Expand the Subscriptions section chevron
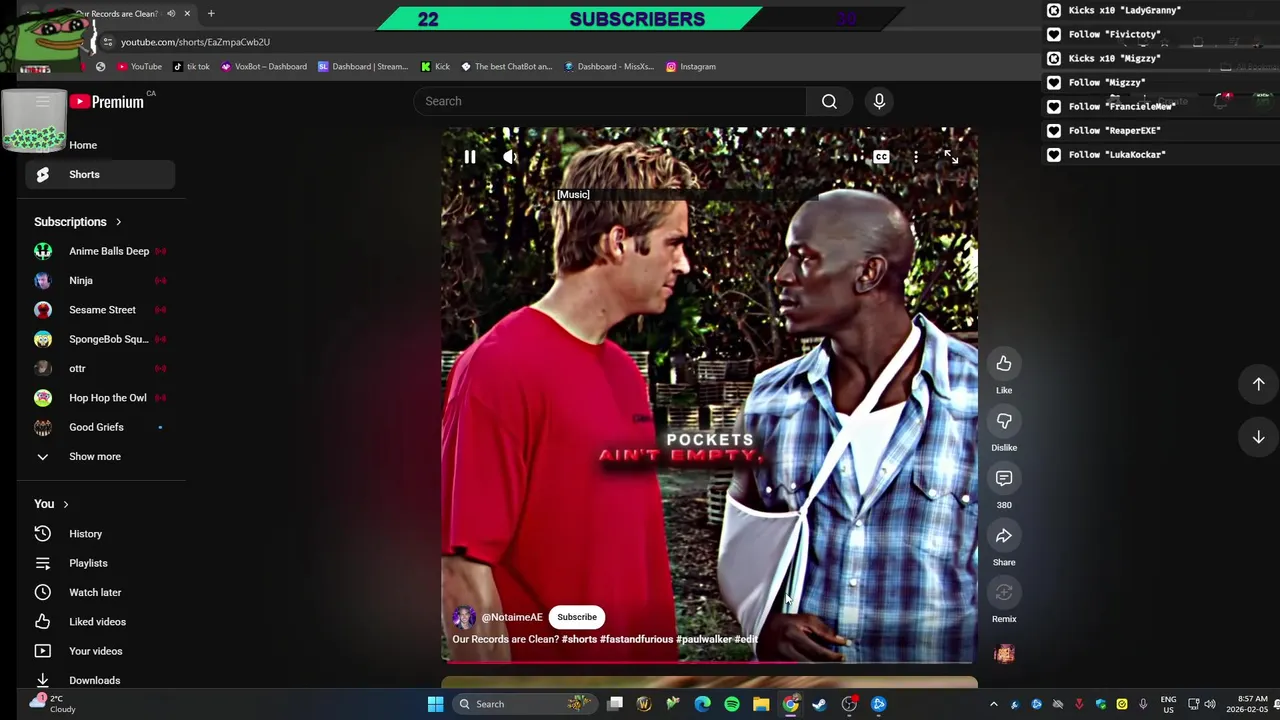The image size is (1280, 720). coord(118,222)
